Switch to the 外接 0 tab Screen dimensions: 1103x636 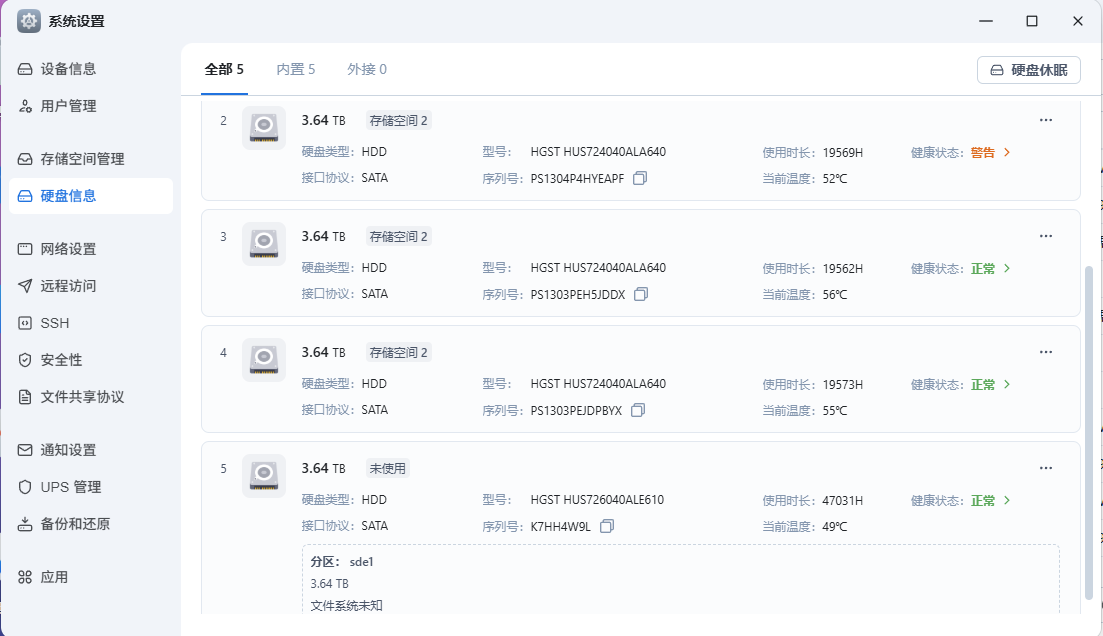(367, 69)
